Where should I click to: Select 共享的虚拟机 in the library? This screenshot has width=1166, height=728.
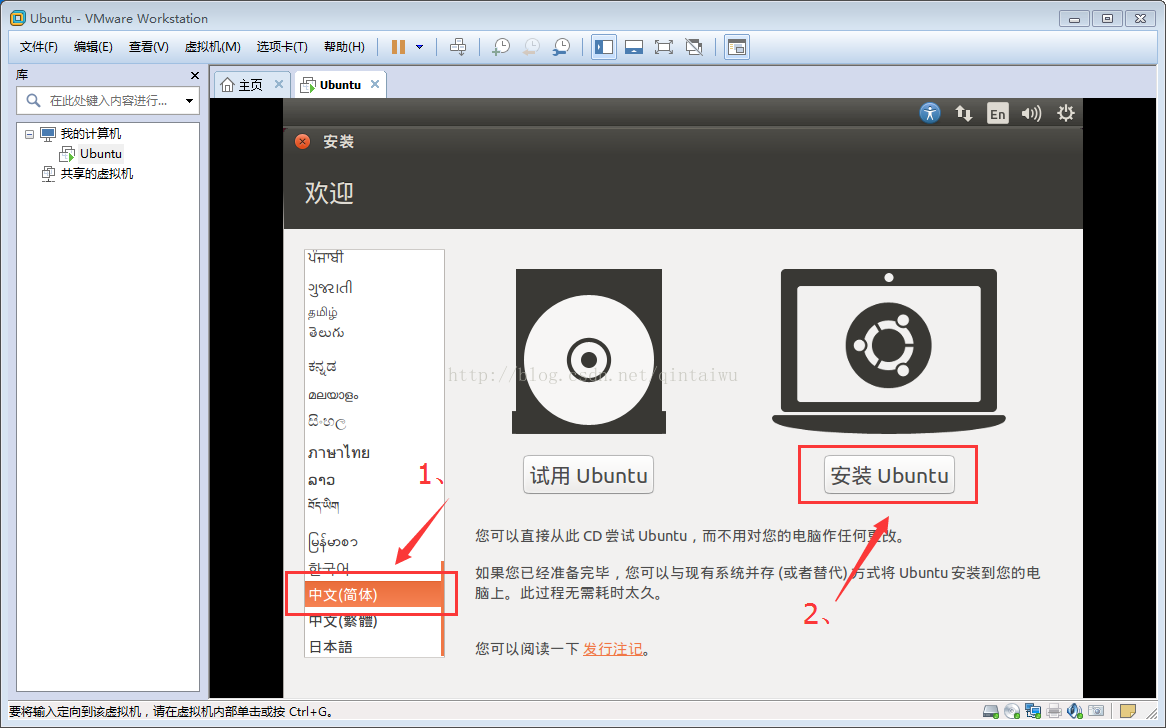click(96, 174)
